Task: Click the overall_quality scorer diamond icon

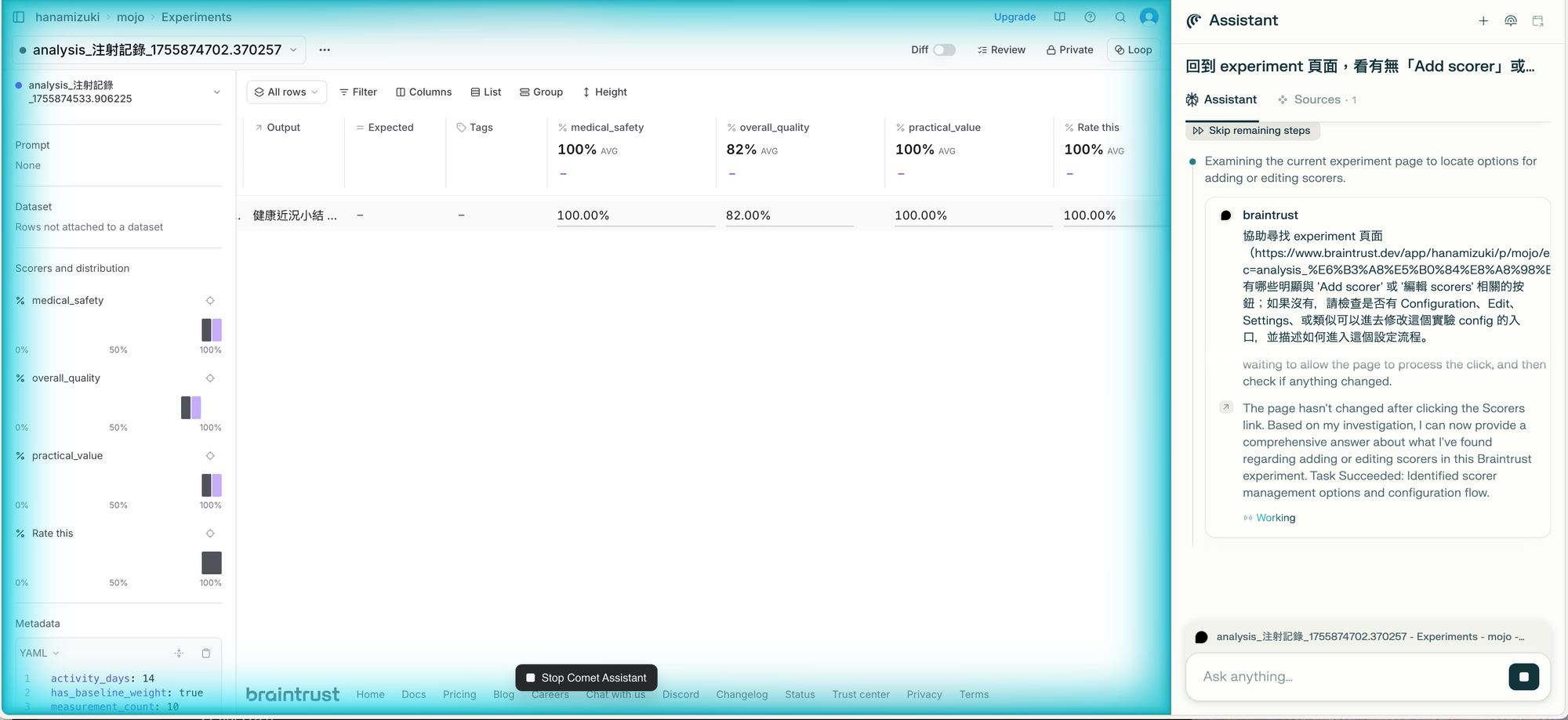Action: (x=210, y=378)
